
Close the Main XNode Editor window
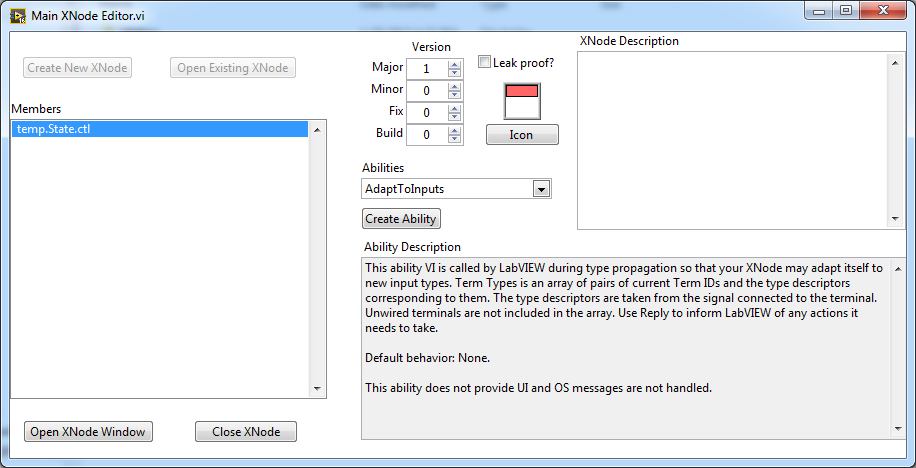pos(883,11)
